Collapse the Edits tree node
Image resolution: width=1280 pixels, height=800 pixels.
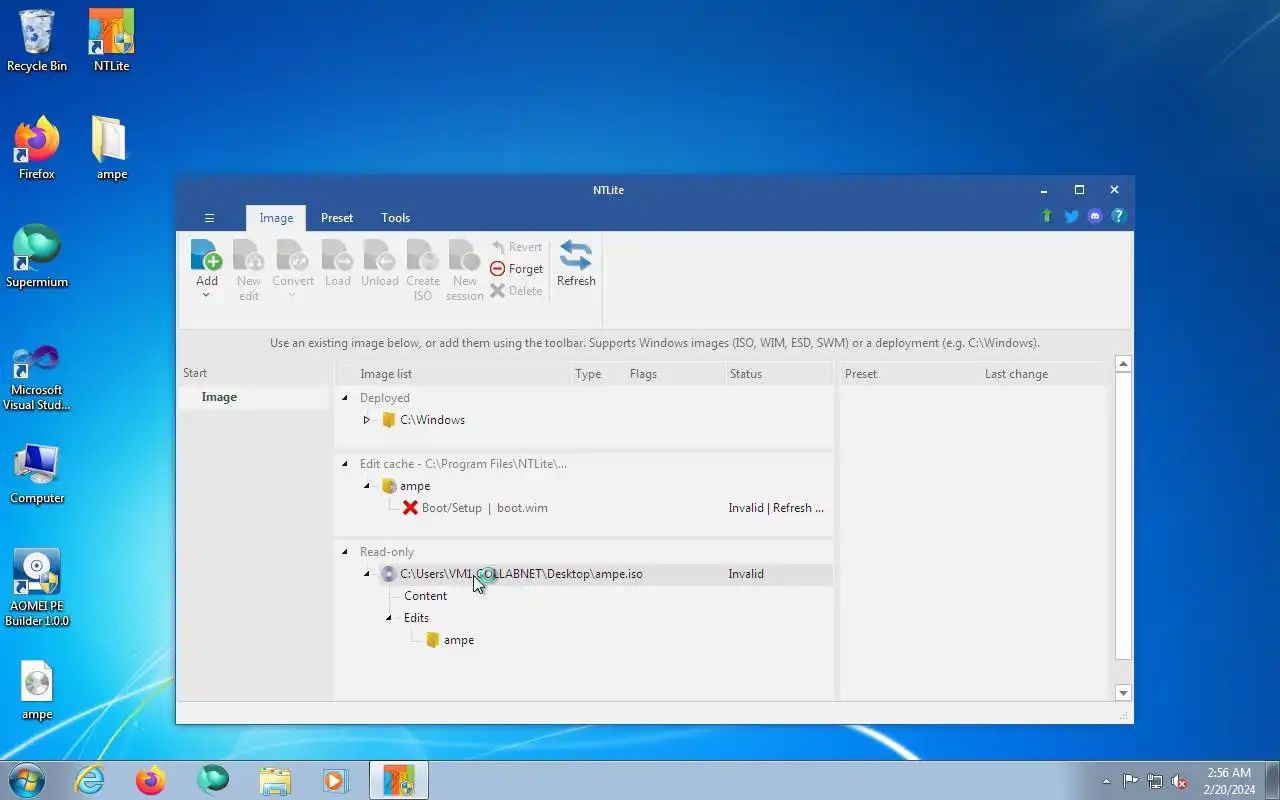[x=389, y=618]
